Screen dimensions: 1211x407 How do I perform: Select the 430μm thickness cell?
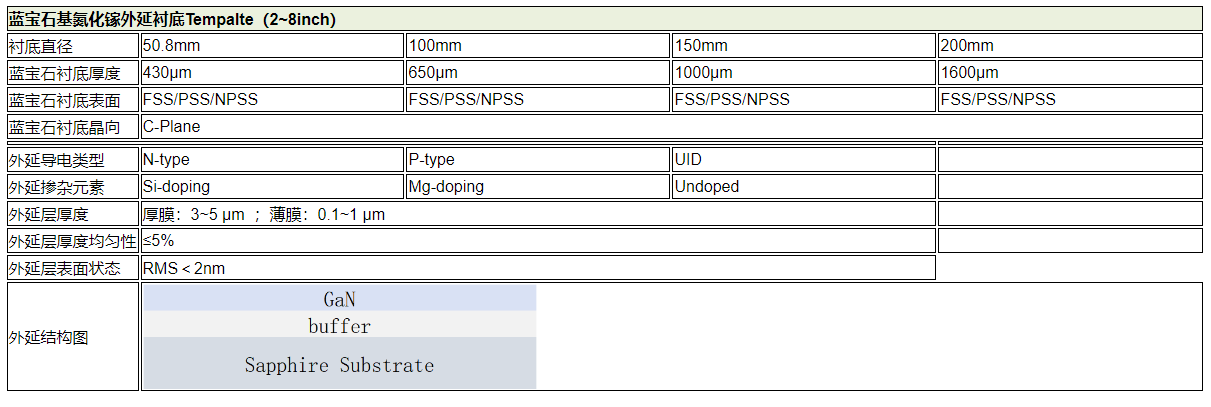point(272,73)
